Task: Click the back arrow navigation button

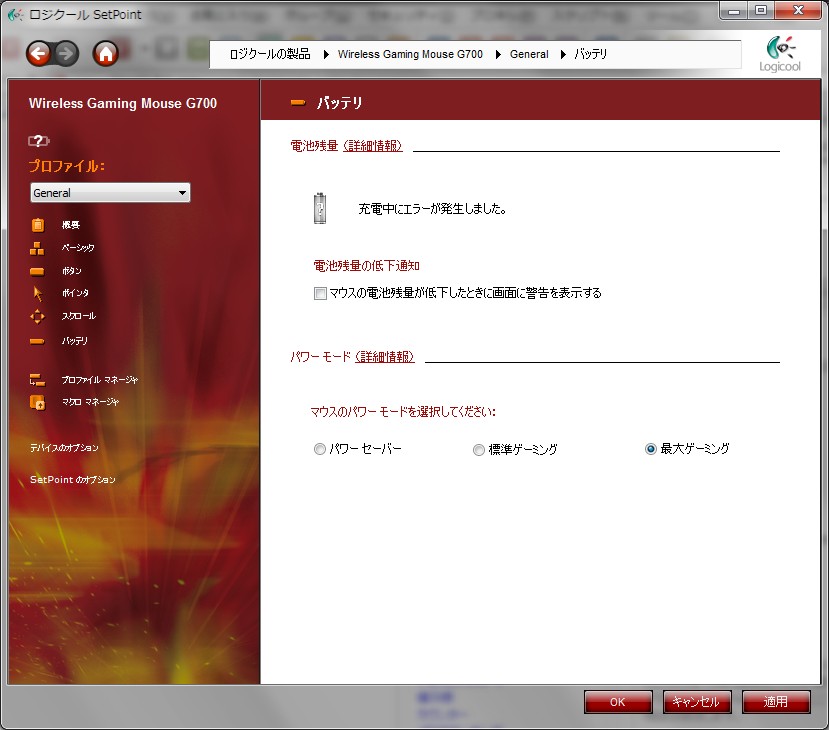Action: point(39,54)
